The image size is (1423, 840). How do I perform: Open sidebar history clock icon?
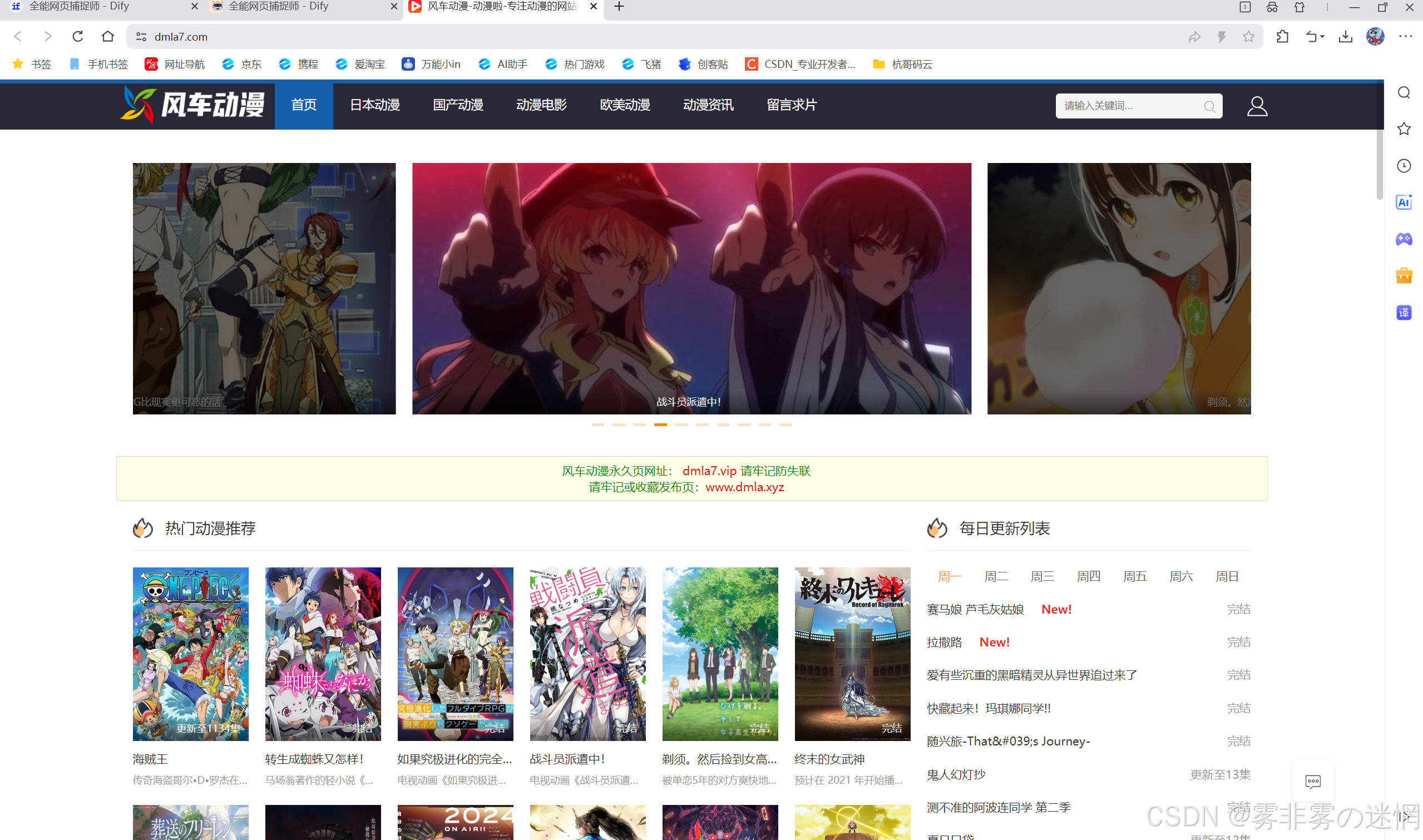click(1404, 166)
